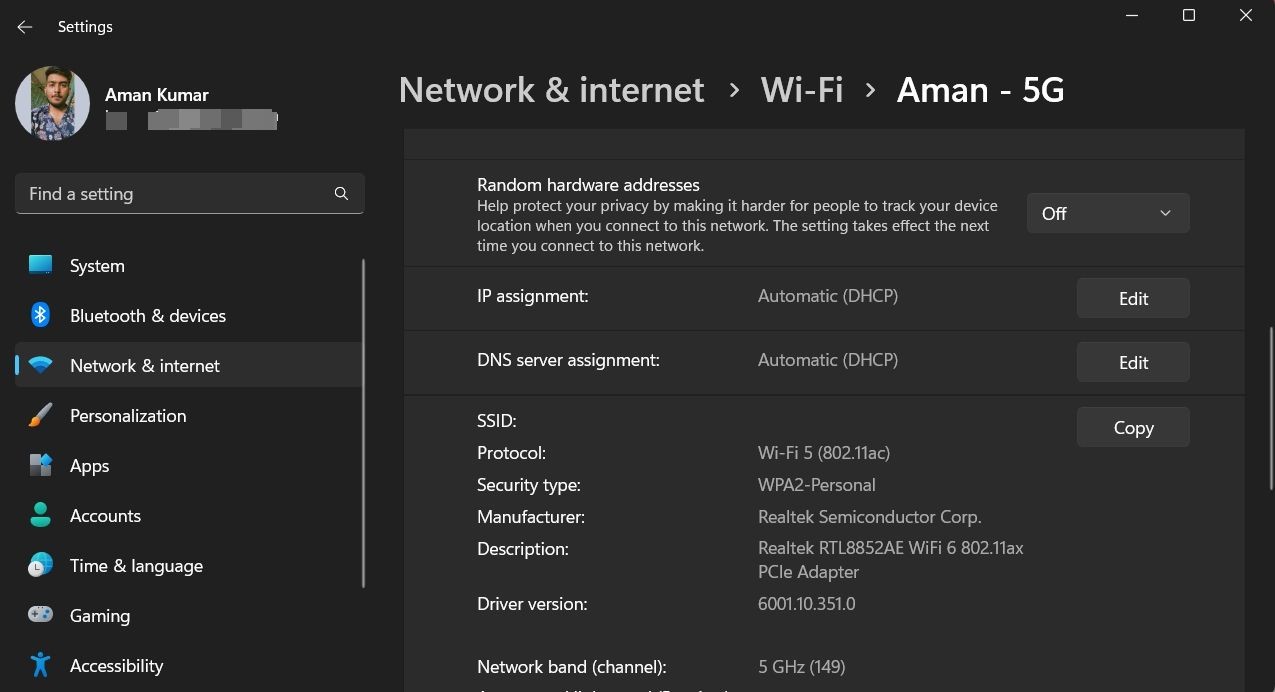Screen dimensions: 1275x692
Task: Edit the IP assignment setting
Action: [x=1133, y=298]
